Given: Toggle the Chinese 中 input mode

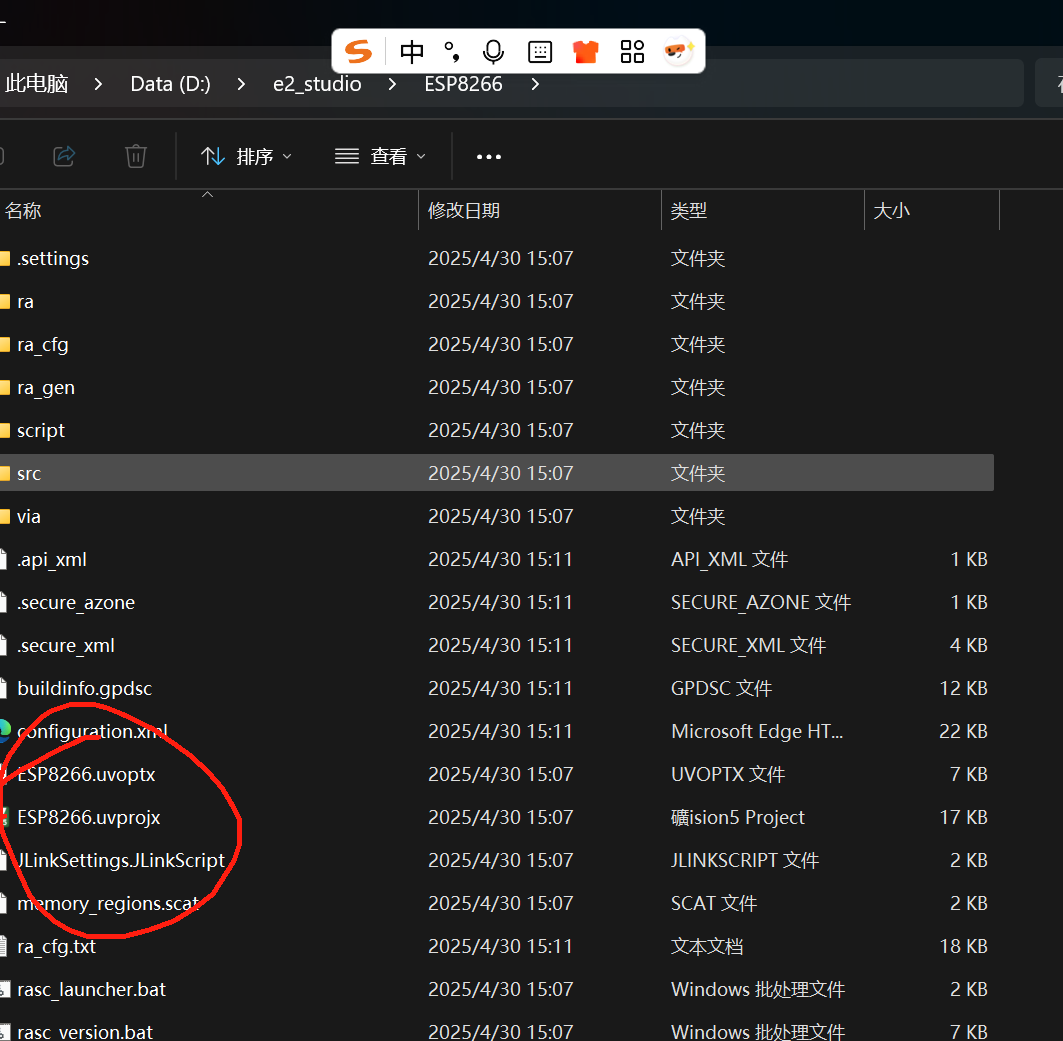Looking at the screenshot, I should [412, 52].
